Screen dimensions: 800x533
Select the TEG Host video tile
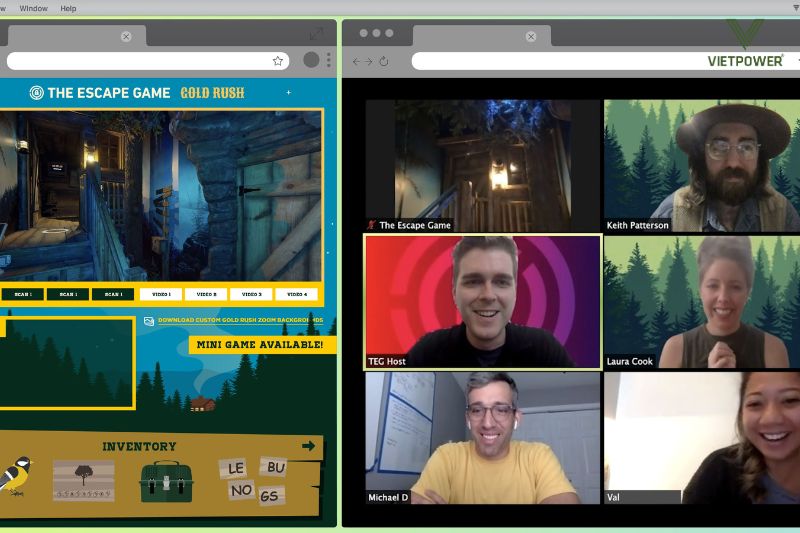coord(483,301)
